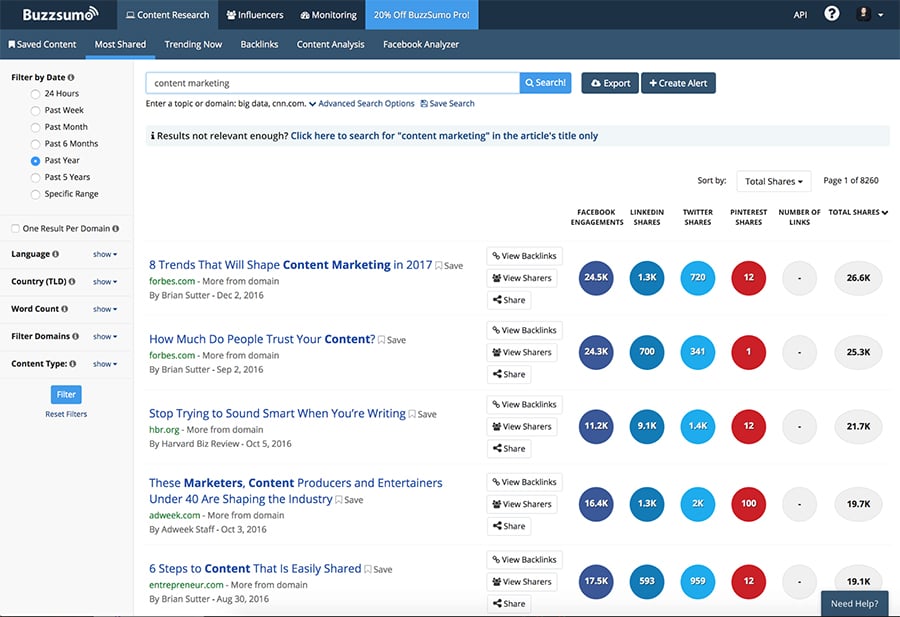Click View Backlinks for the hbr.org article
This screenshot has height=617, width=900.
click(524, 404)
